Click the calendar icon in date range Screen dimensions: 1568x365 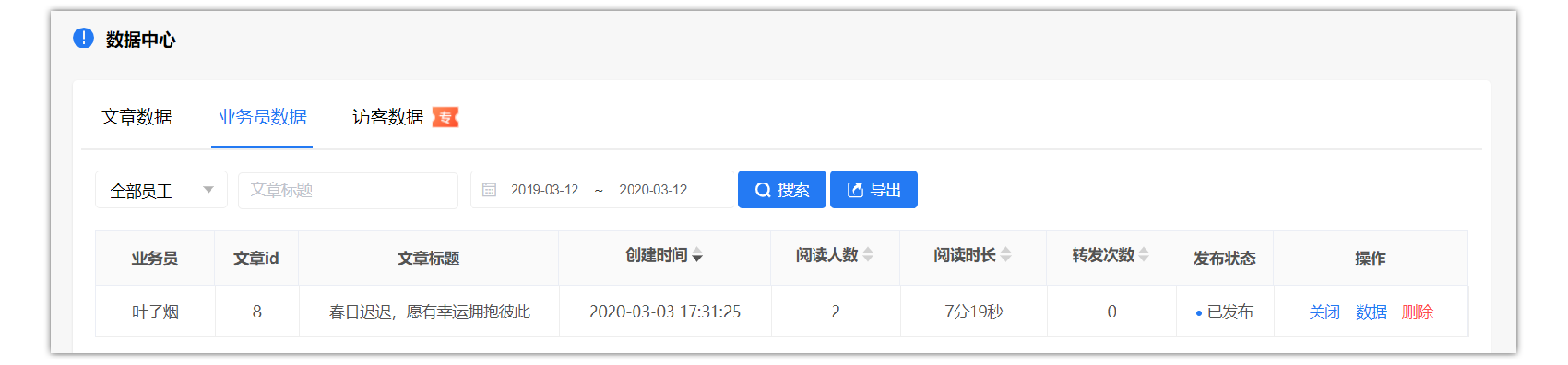pyautogui.click(x=490, y=190)
